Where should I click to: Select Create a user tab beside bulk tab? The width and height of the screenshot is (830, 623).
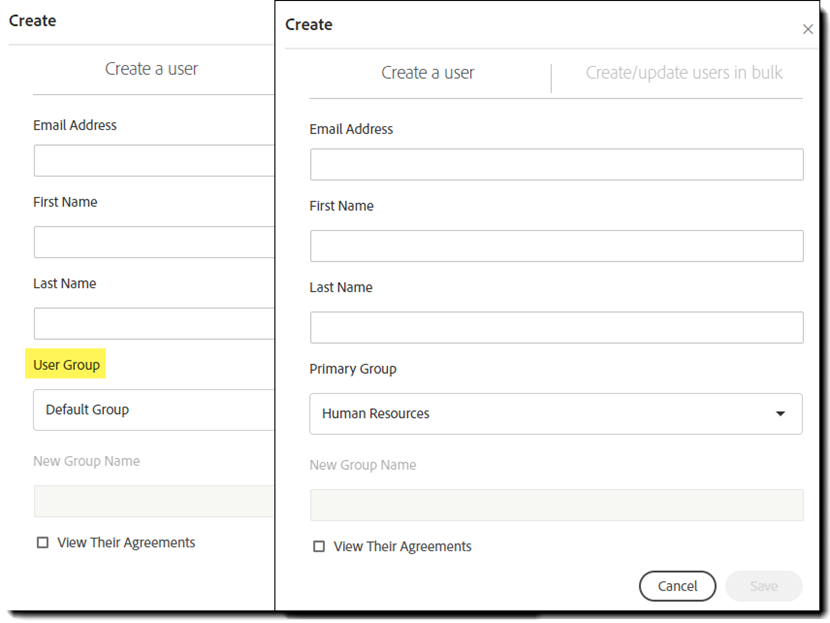point(428,73)
